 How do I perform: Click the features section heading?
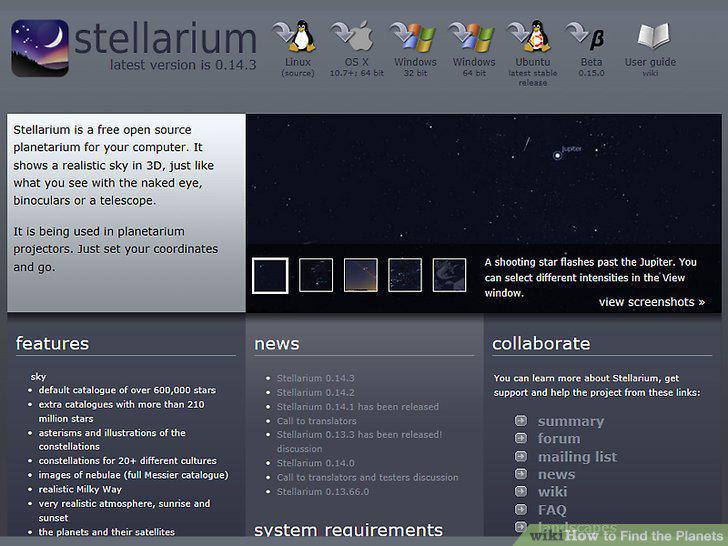tap(52, 344)
